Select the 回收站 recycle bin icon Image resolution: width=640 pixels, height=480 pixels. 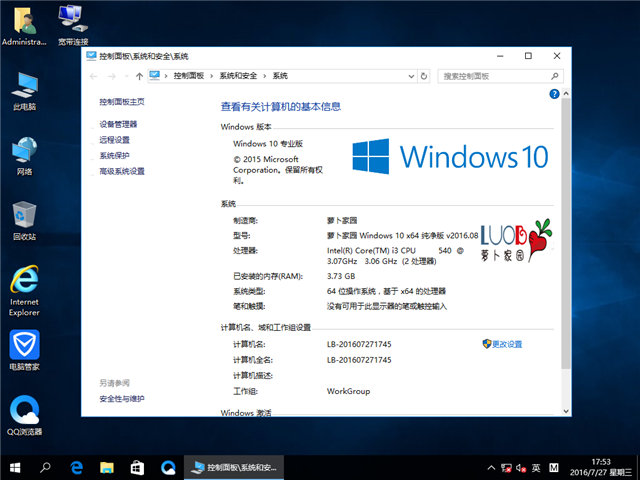coord(24,221)
